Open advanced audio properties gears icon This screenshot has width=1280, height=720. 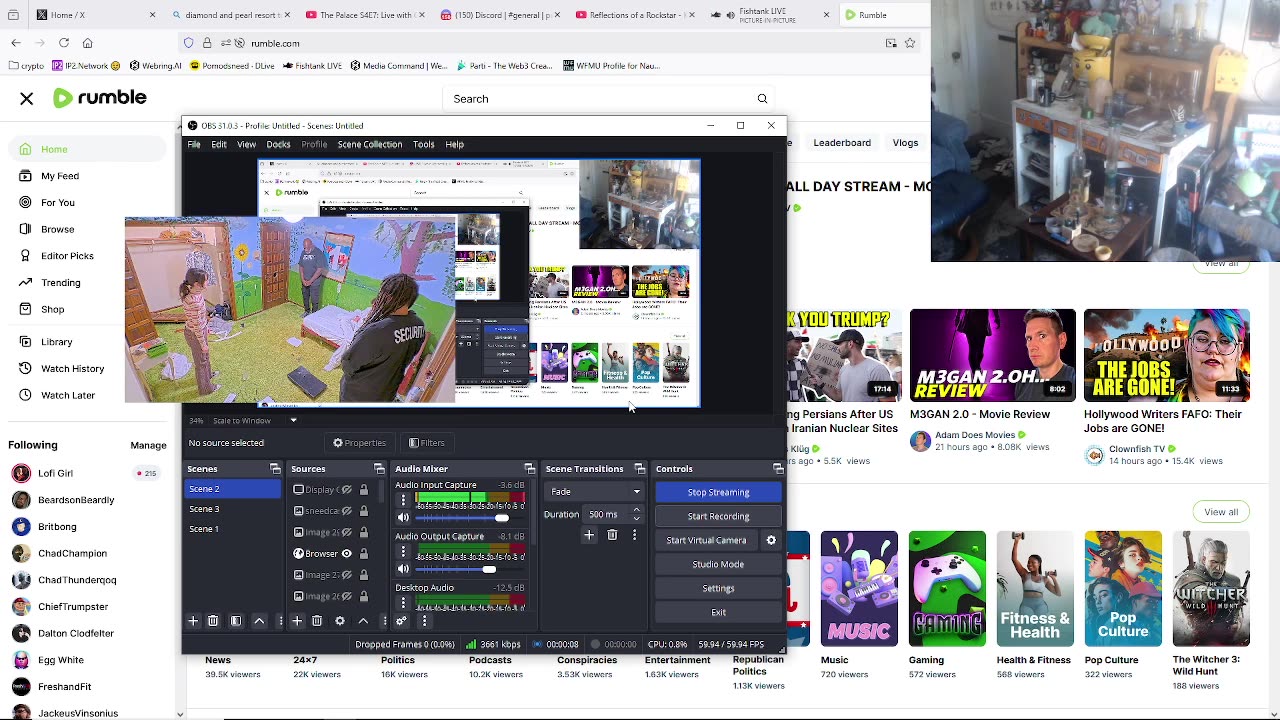[402, 621]
